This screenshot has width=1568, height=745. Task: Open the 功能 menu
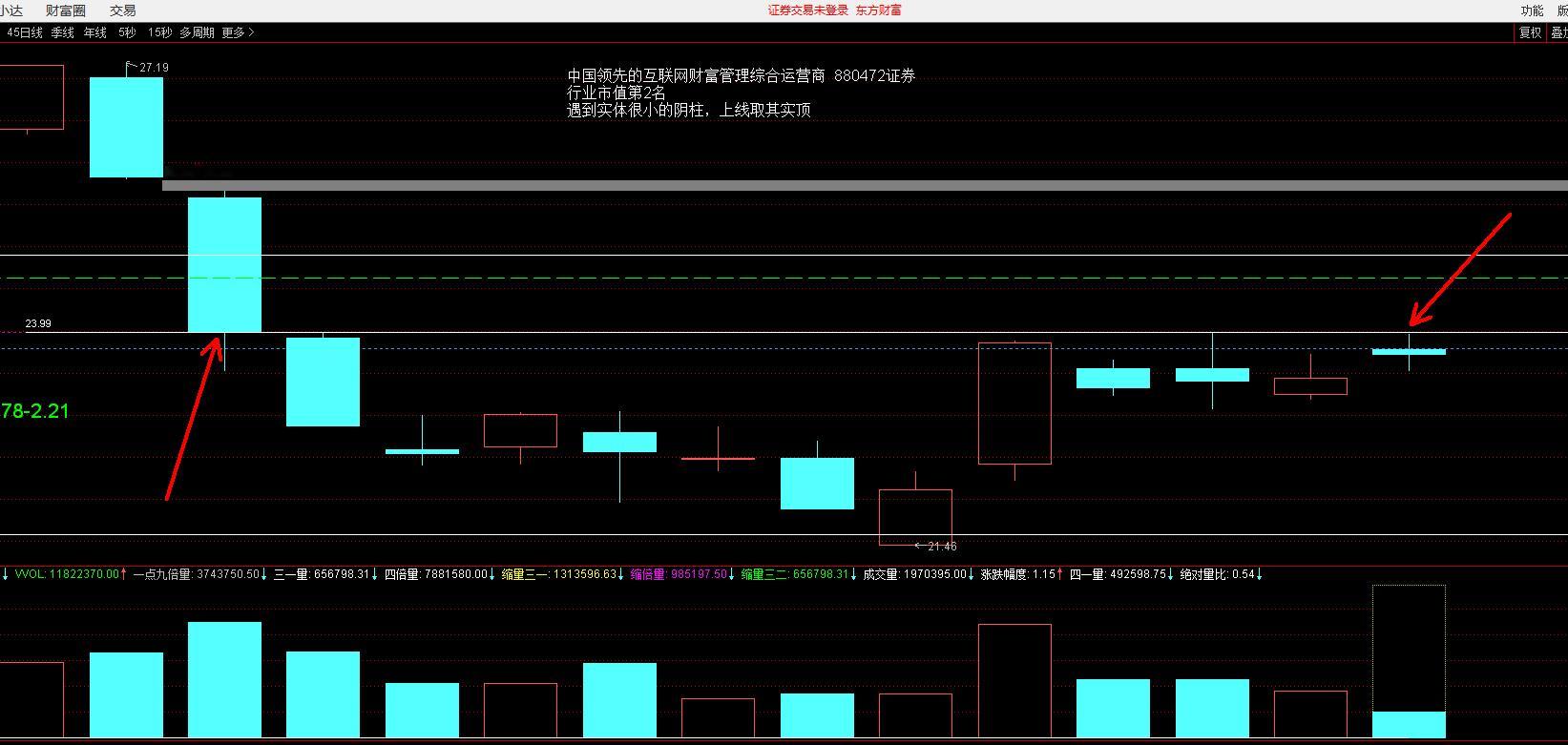[x=1532, y=10]
